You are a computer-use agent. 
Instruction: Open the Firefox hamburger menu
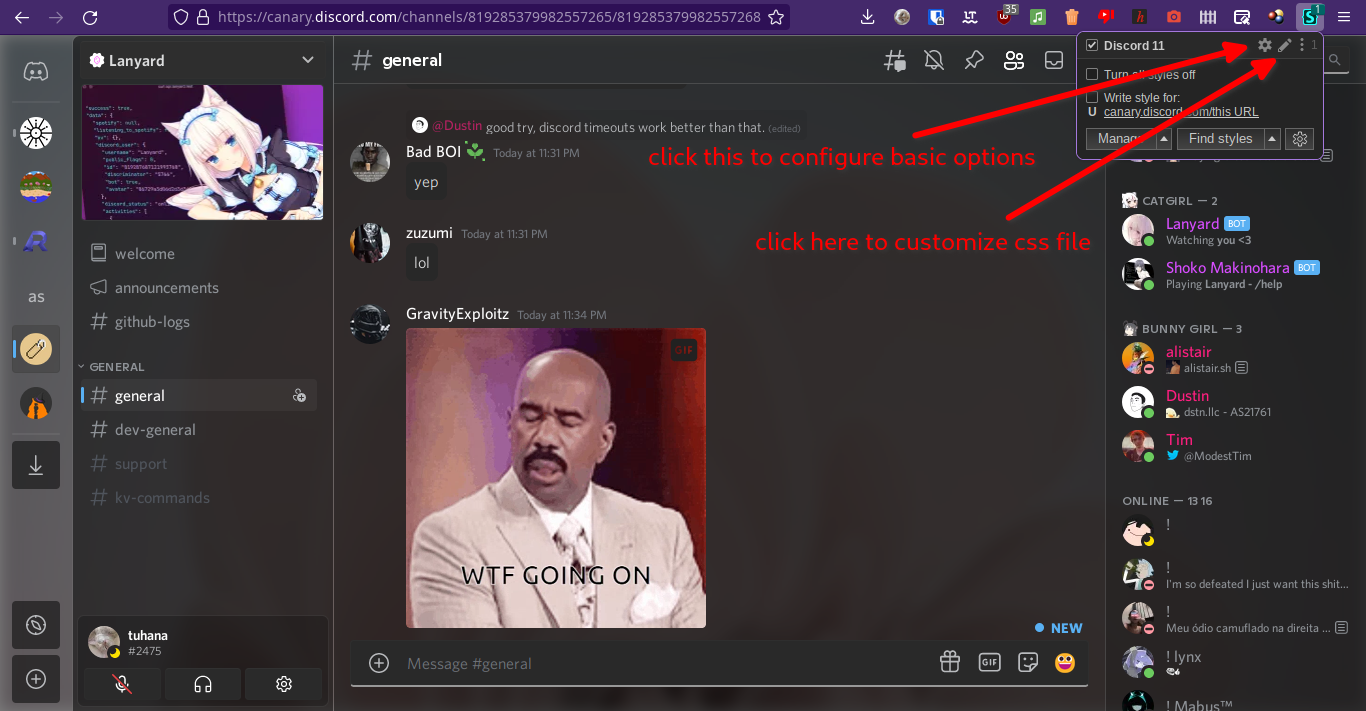tap(1344, 17)
